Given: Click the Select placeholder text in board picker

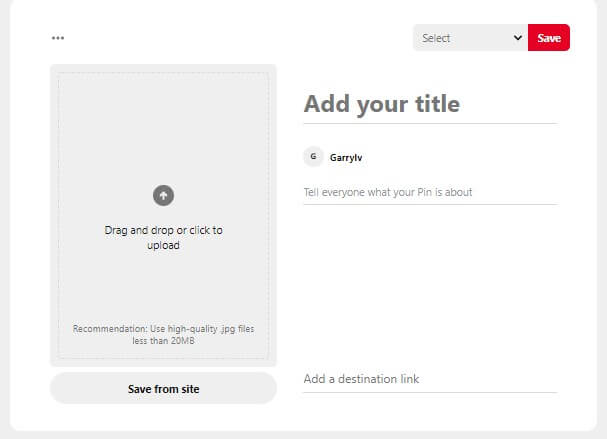Looking at the screenshot, I should [x=436, y=38].
